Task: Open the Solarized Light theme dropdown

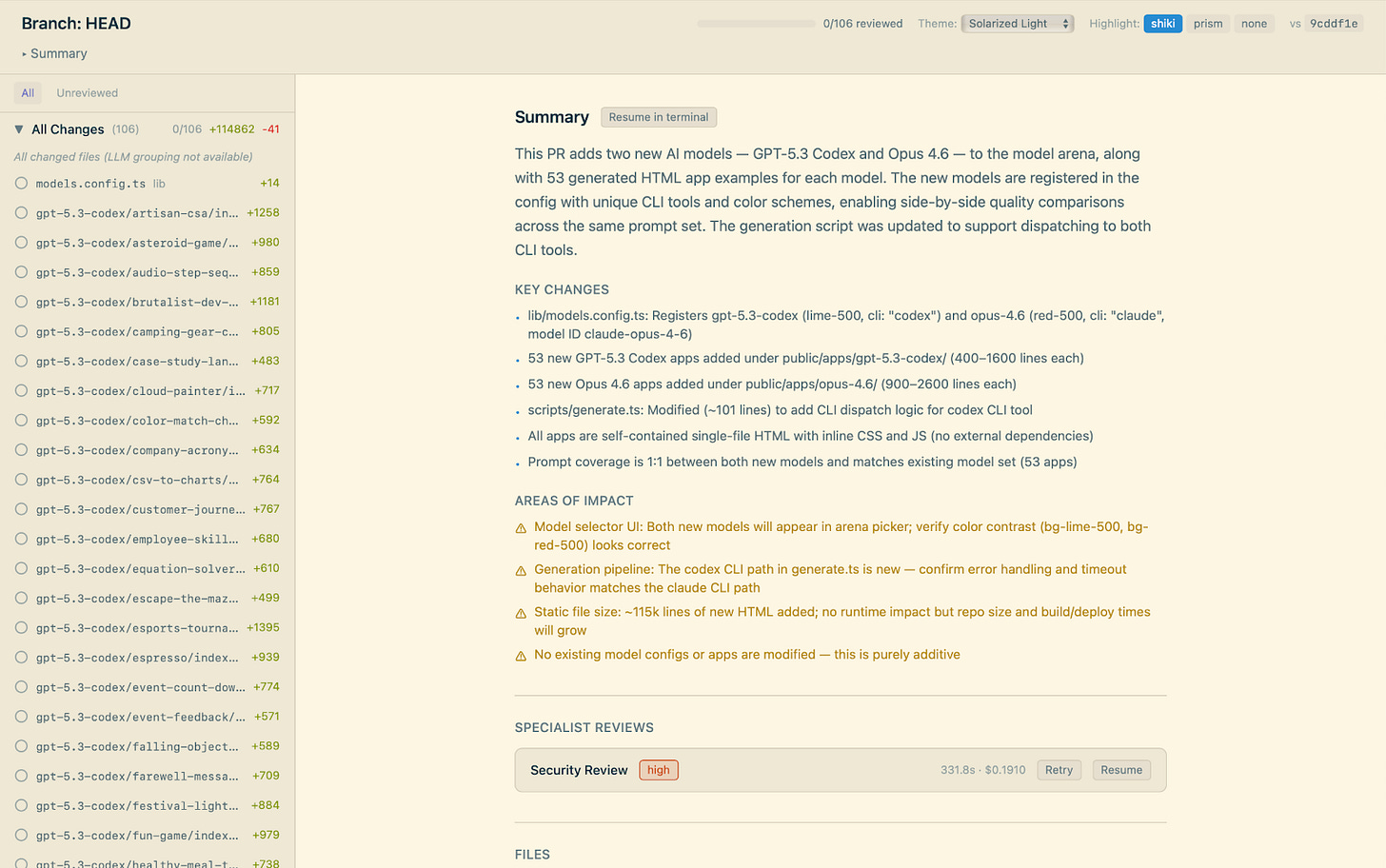Action: pos(1018,23)
